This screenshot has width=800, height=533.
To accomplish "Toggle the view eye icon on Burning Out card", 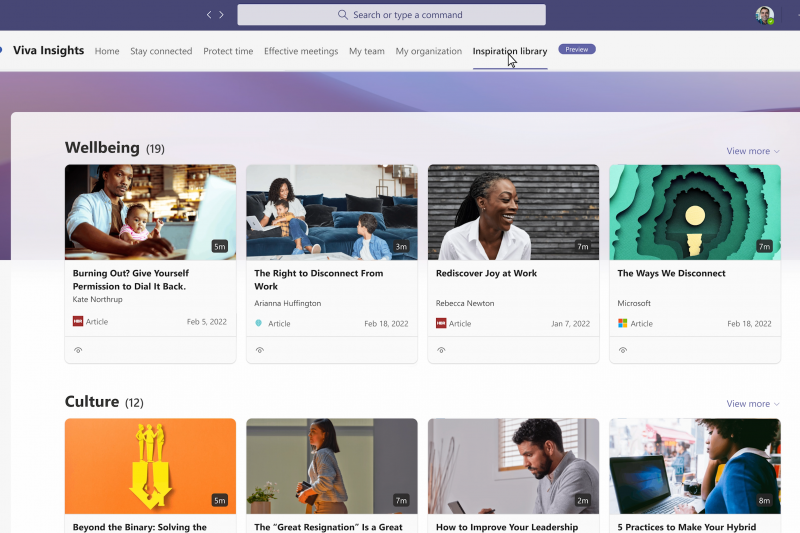I will (x=78, y=350).
